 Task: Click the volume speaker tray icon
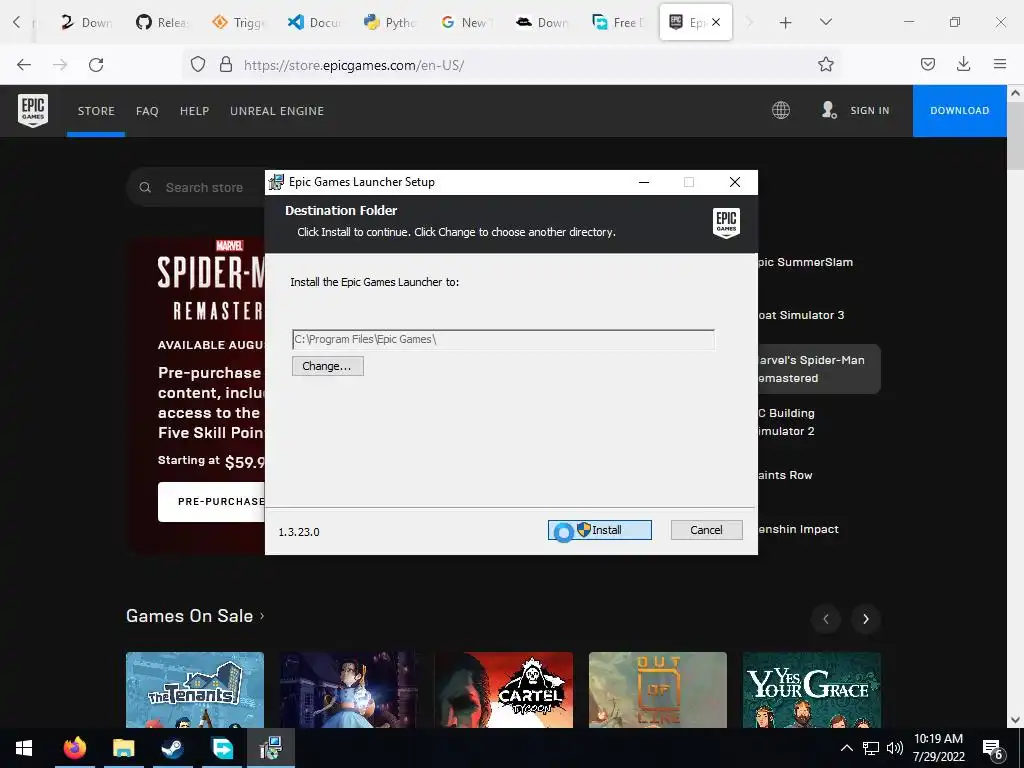point(895,748)
